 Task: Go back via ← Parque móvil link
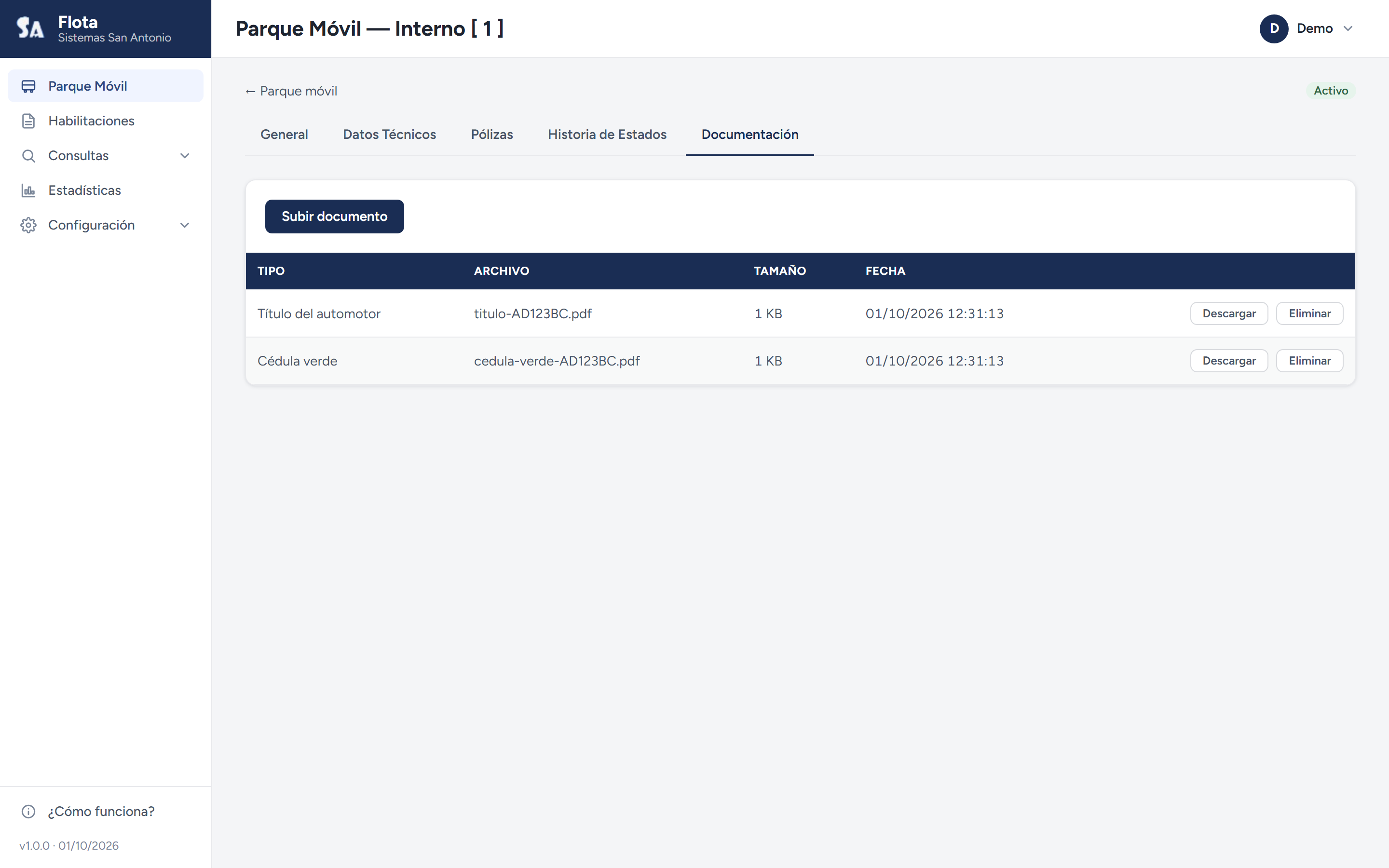pyautogui.click(x=292, y=91)
